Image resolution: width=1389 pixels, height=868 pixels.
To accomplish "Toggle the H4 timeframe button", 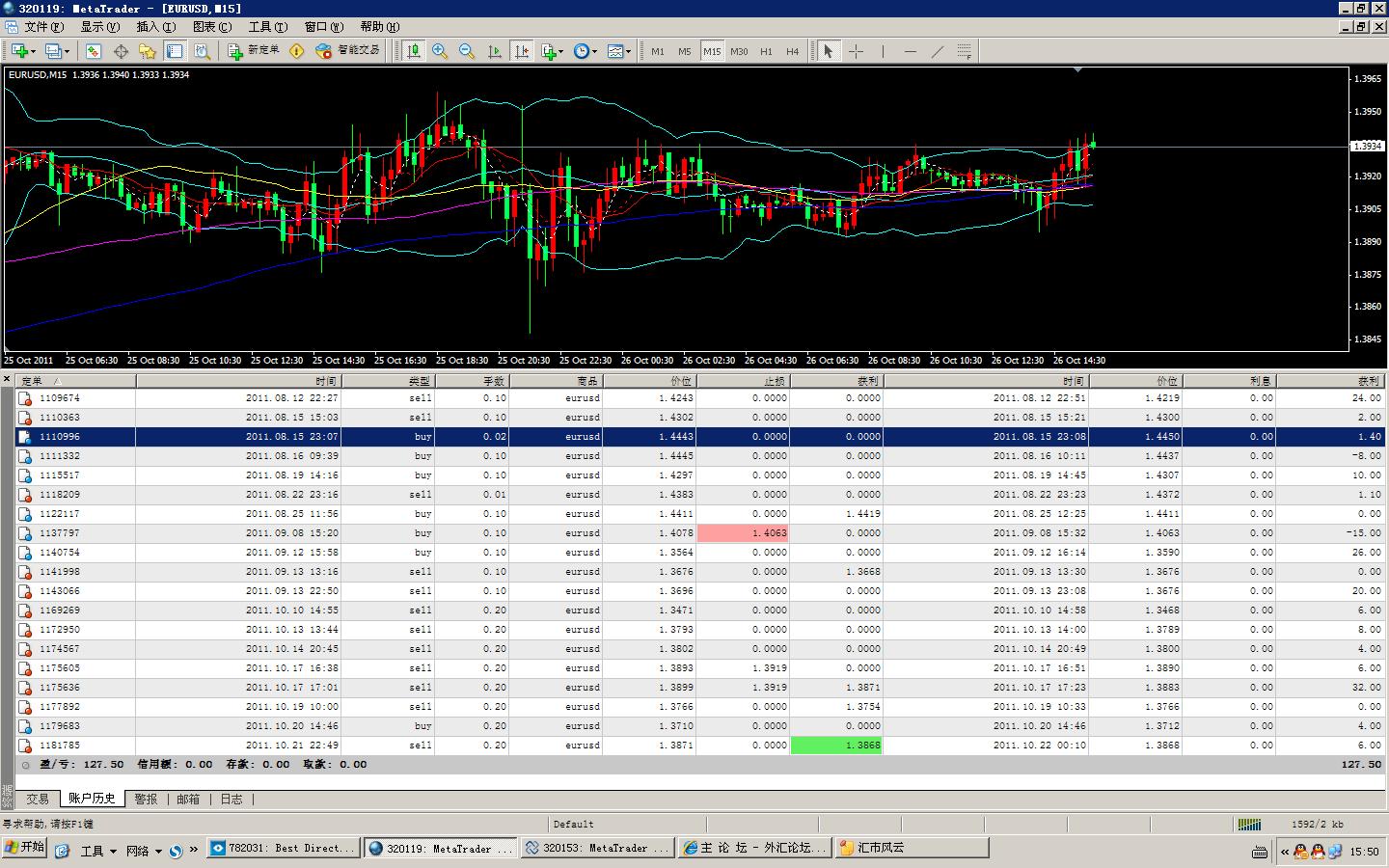I will [792, 51].
